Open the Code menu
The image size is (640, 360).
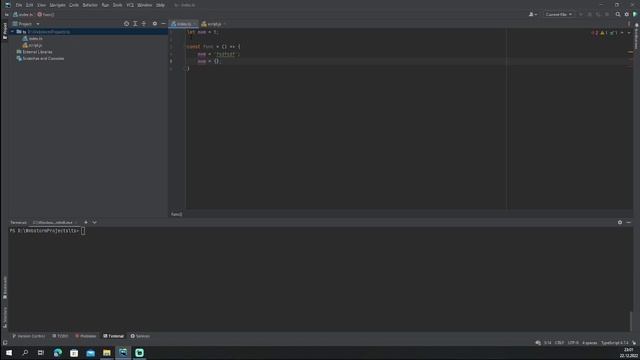pos(74,5)
